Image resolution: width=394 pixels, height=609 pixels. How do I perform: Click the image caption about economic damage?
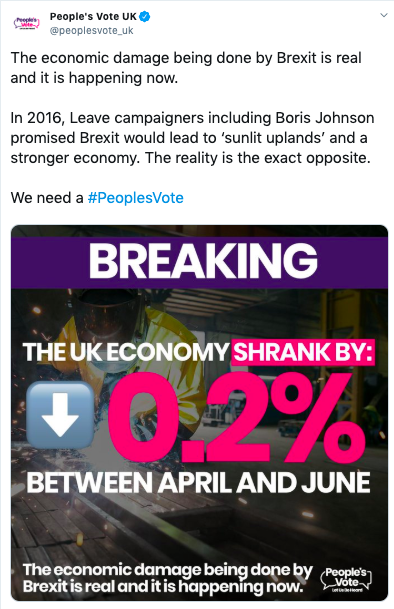(167, 578)
